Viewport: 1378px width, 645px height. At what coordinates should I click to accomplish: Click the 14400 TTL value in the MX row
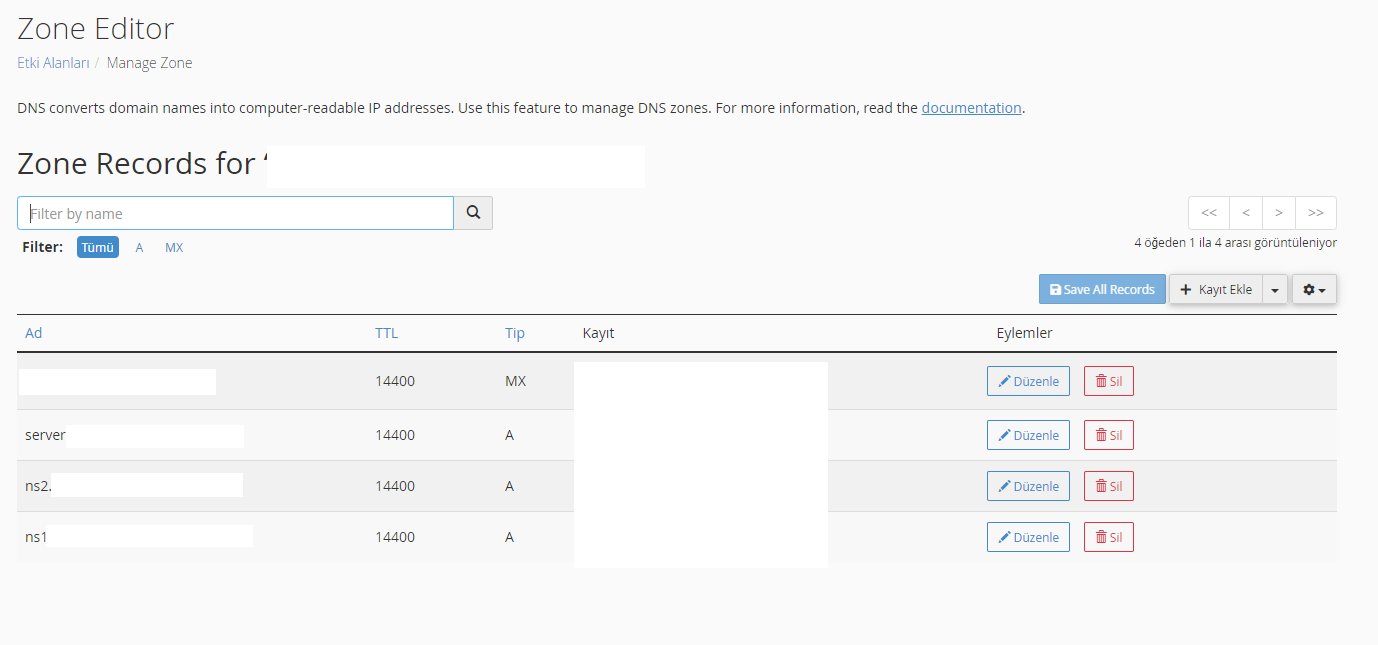tap(395, 381)
